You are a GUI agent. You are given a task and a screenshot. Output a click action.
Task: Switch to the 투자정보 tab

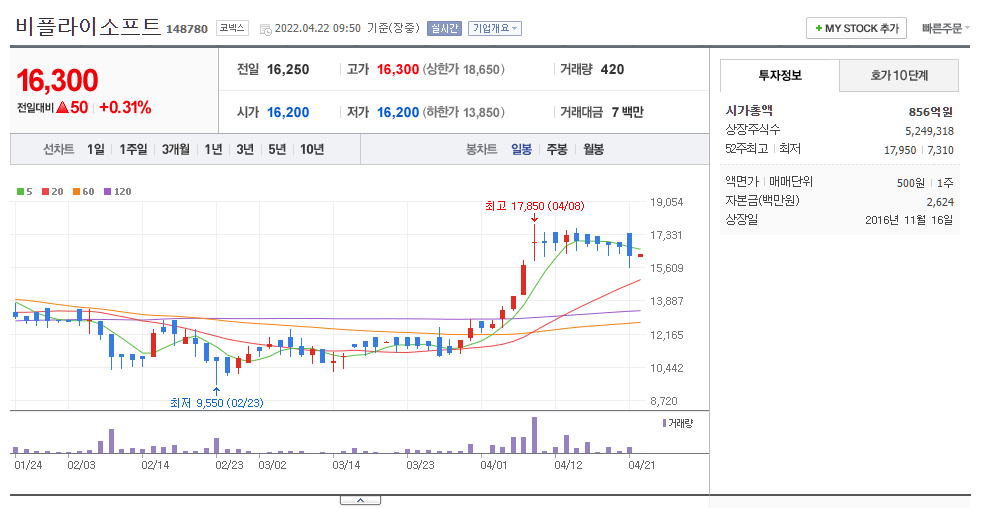pos(780,75)
